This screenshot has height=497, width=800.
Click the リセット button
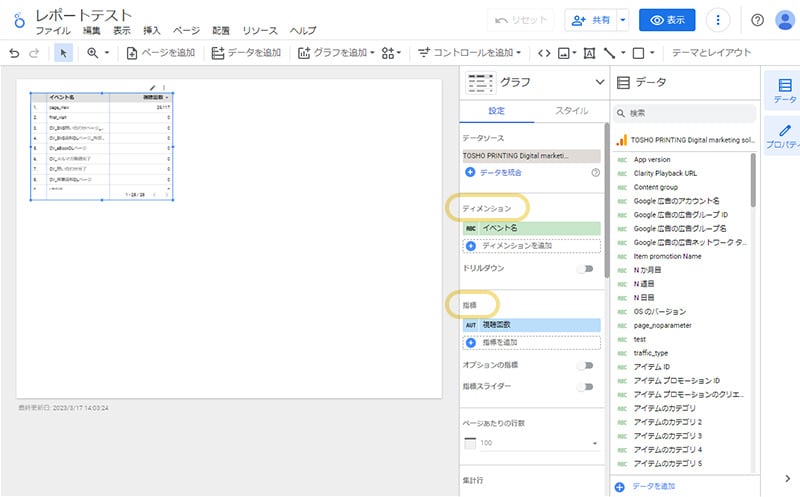pos(521,20)
